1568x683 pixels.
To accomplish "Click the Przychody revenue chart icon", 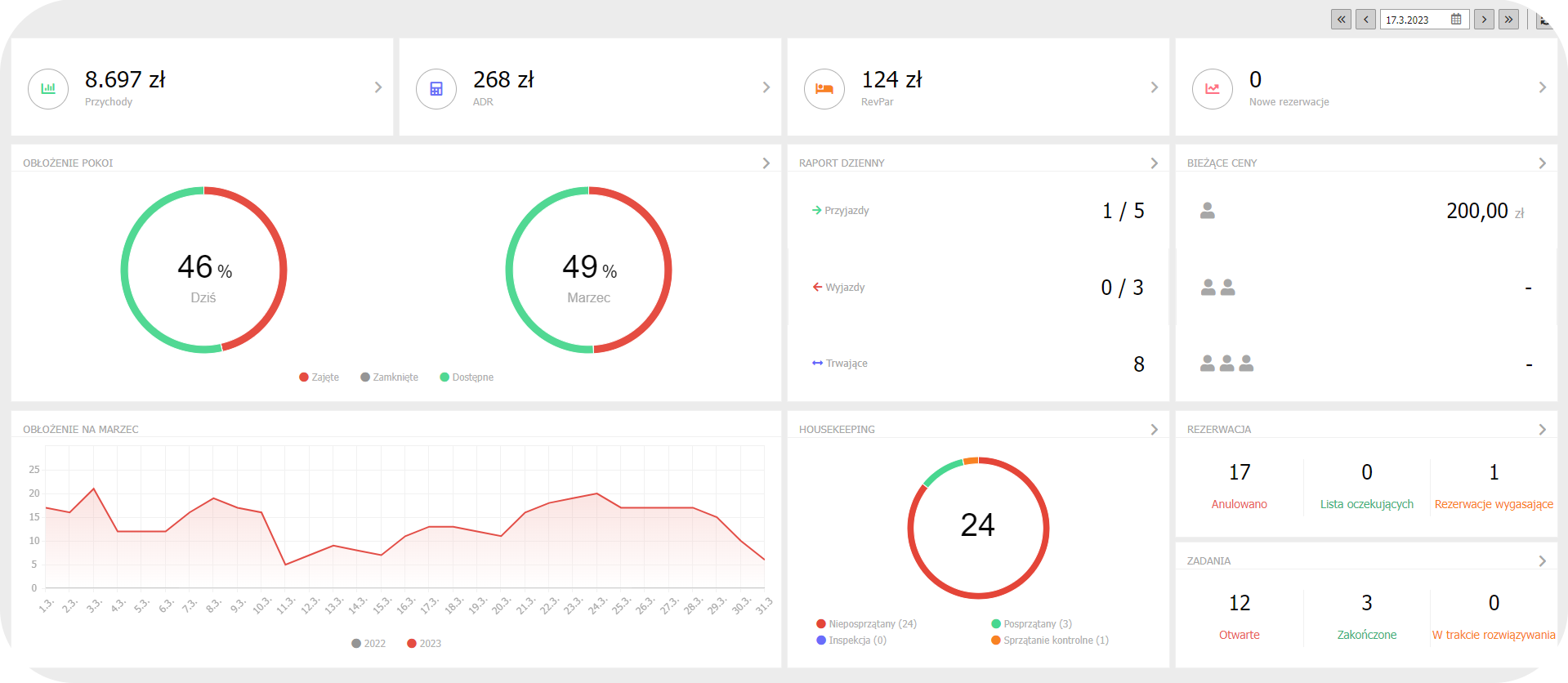I will coord(48,88).
